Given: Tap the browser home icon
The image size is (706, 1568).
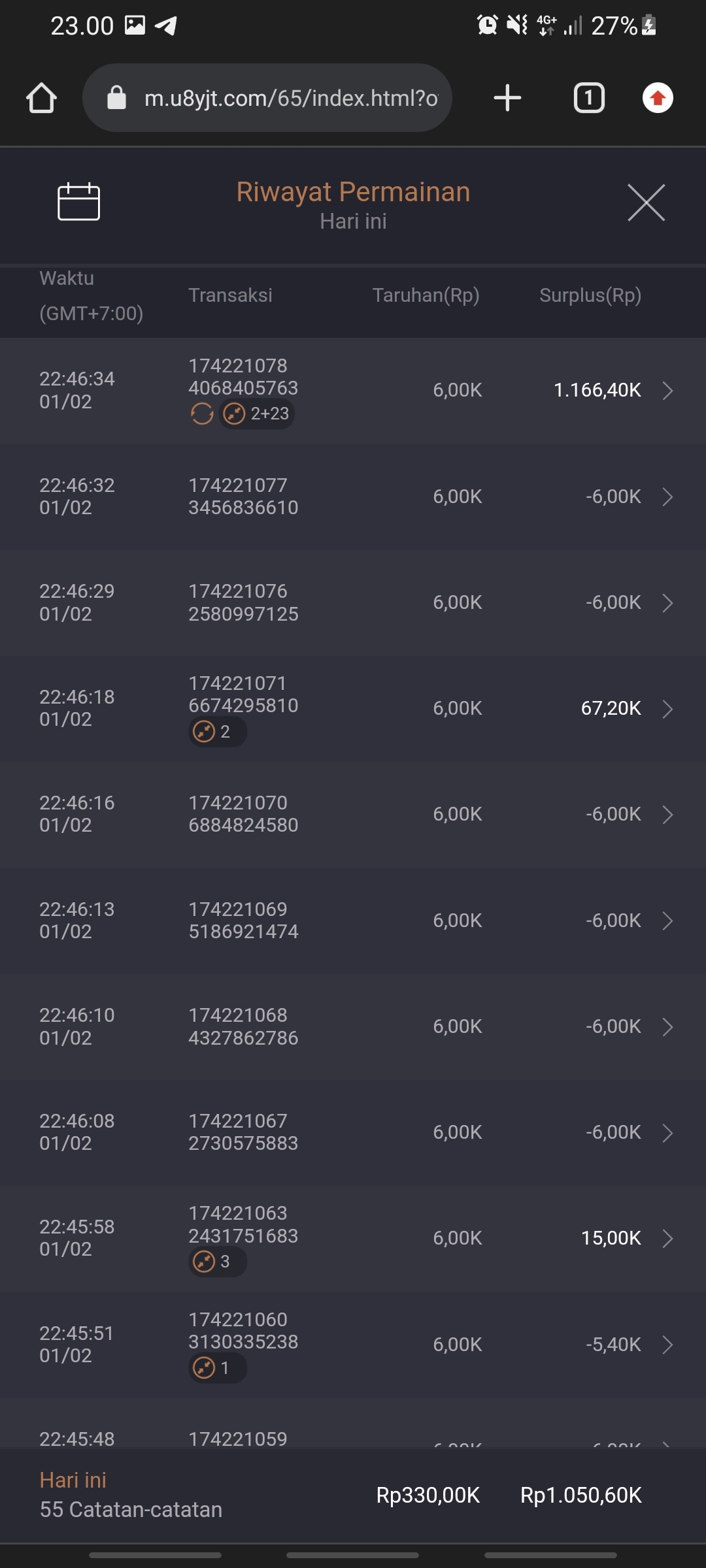Looking at the screenshot, I should (41, 98).
